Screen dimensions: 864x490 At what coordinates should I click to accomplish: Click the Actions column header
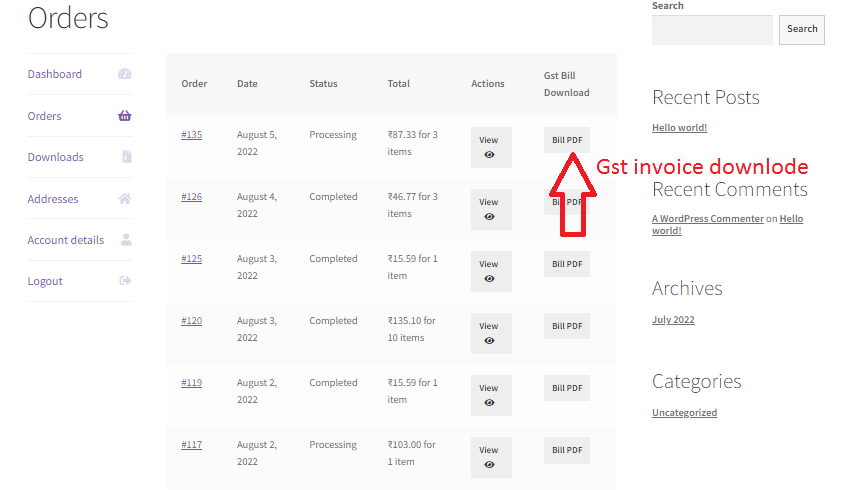pos(488,84)
